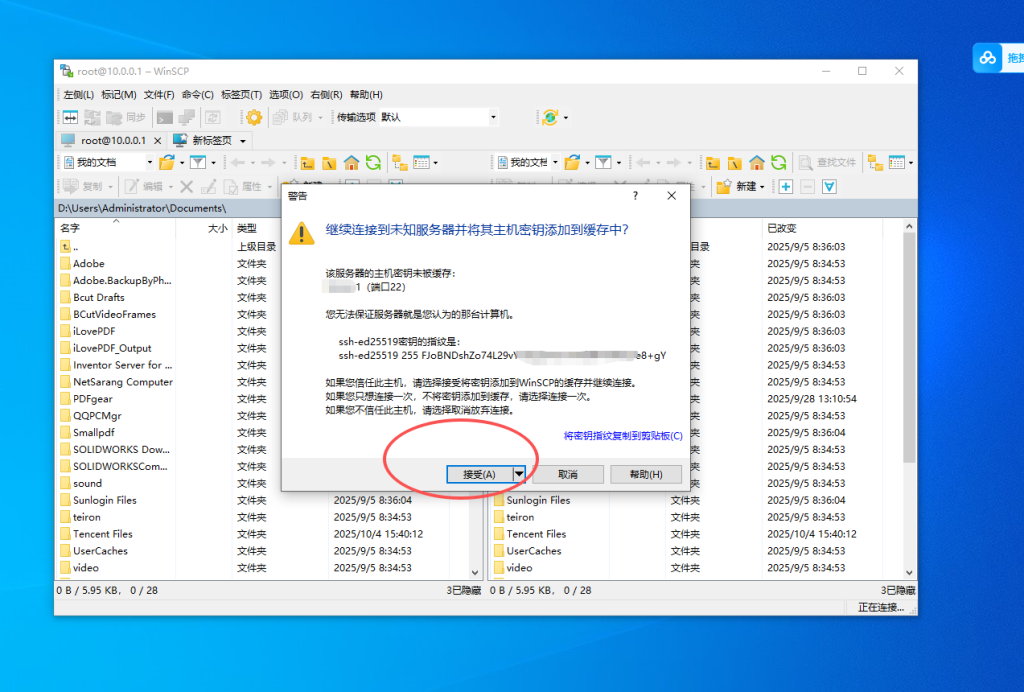Create new item with 新建 folder icon
This screenshot has height=692, width=1024.
(x=724, y=187)
